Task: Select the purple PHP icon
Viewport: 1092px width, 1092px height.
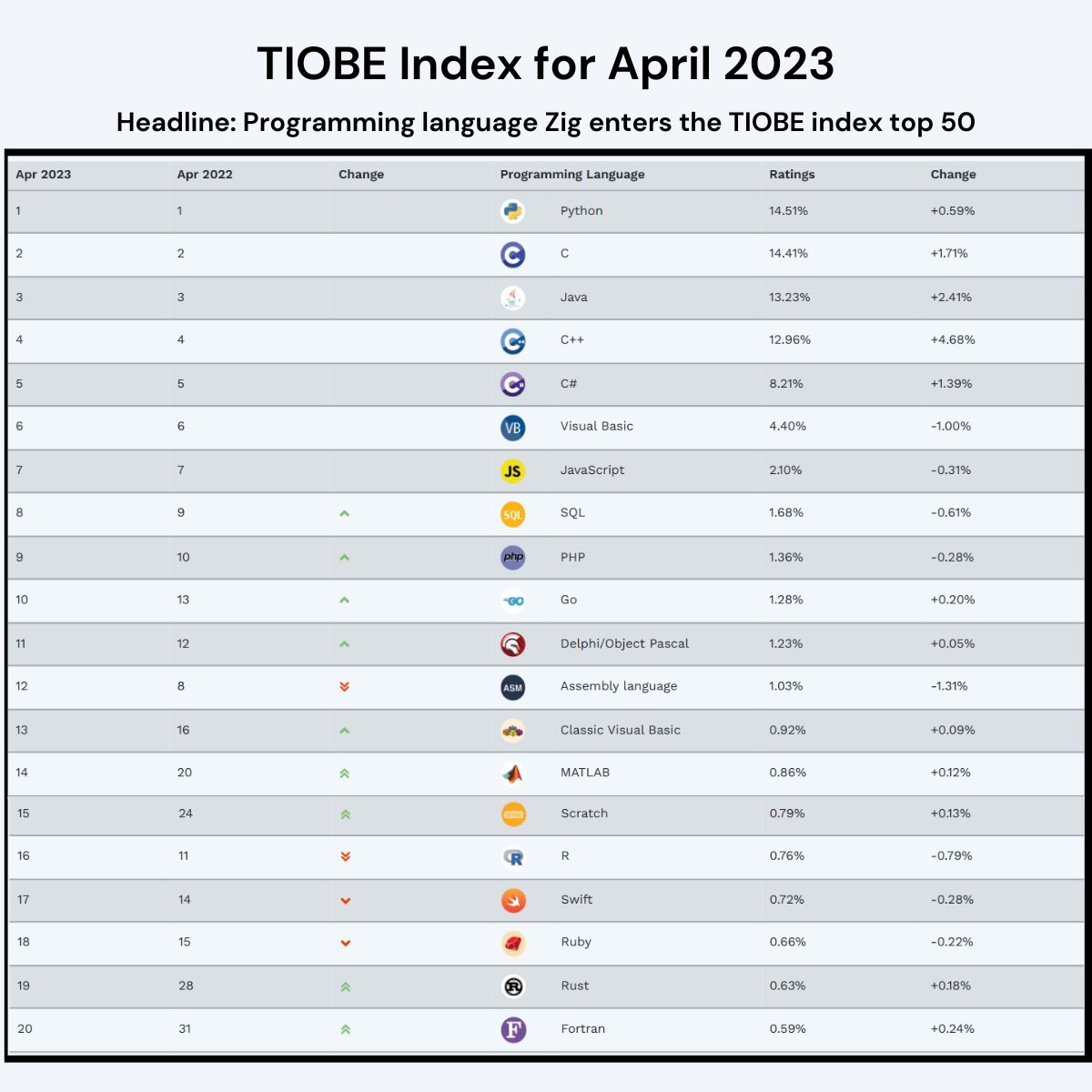Action: click(512, 557)
